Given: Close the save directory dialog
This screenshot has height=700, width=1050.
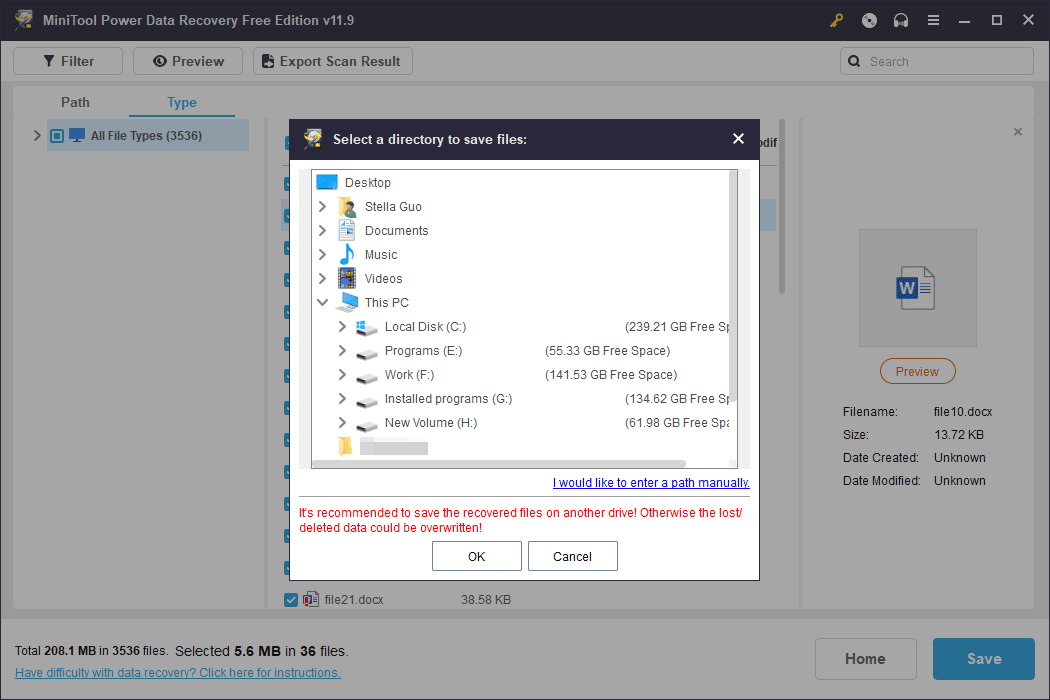Looking at the screenshot, I should pos(738,139).
